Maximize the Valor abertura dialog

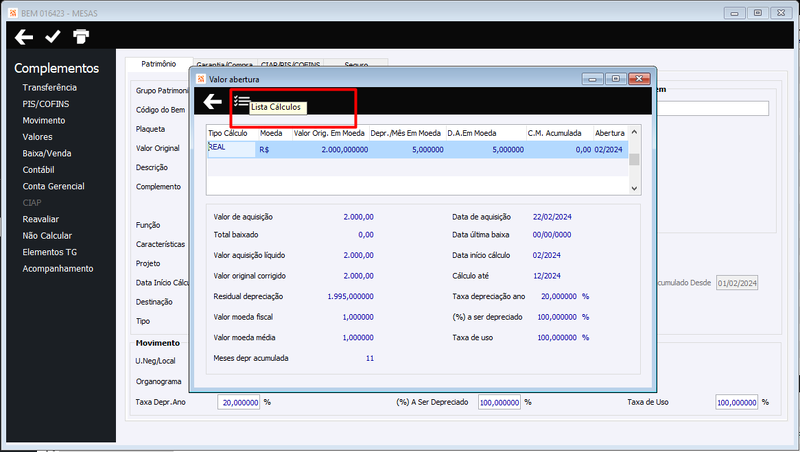point(616,79)
